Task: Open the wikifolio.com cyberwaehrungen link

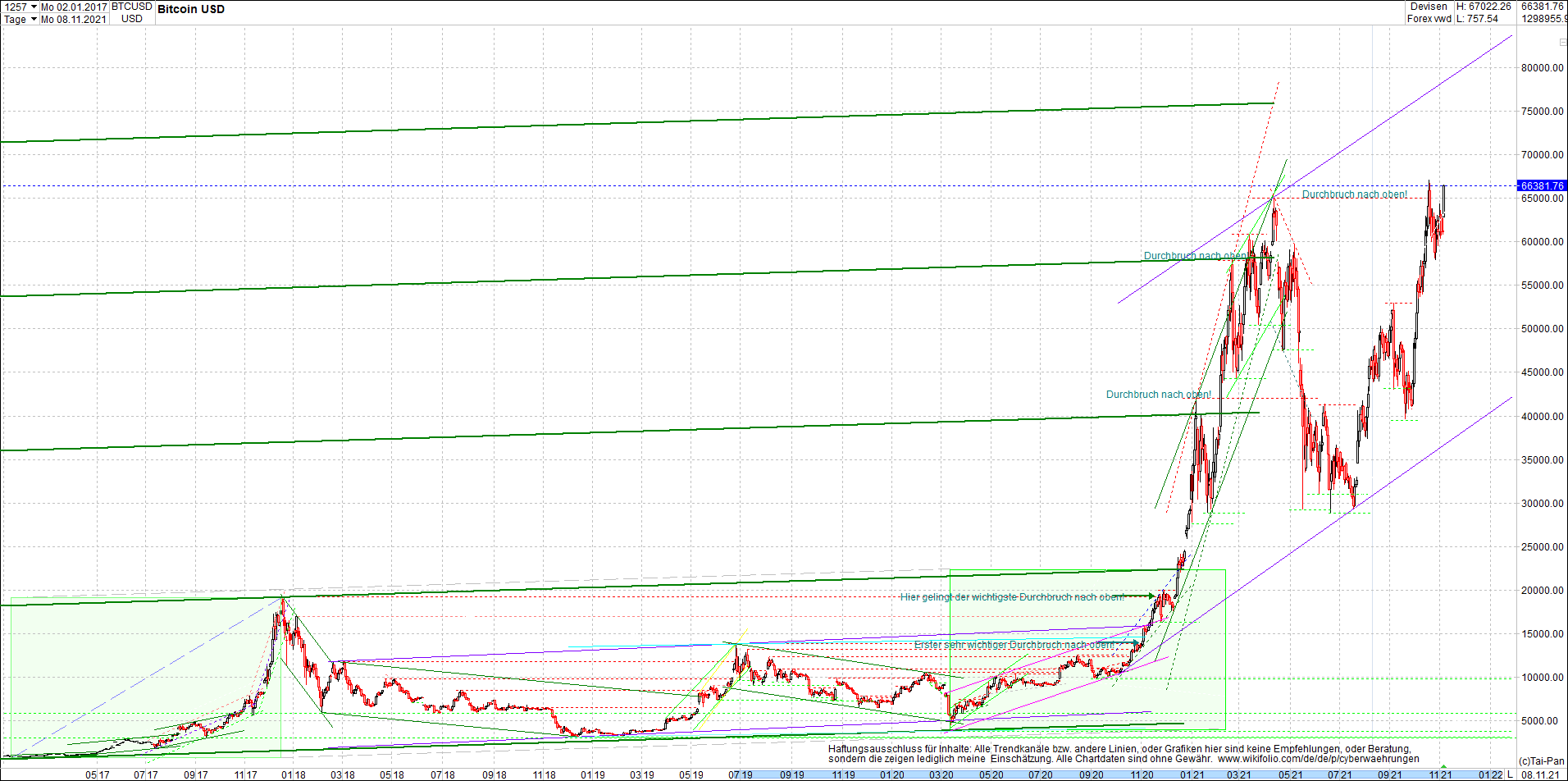Action: (1319, 759)
